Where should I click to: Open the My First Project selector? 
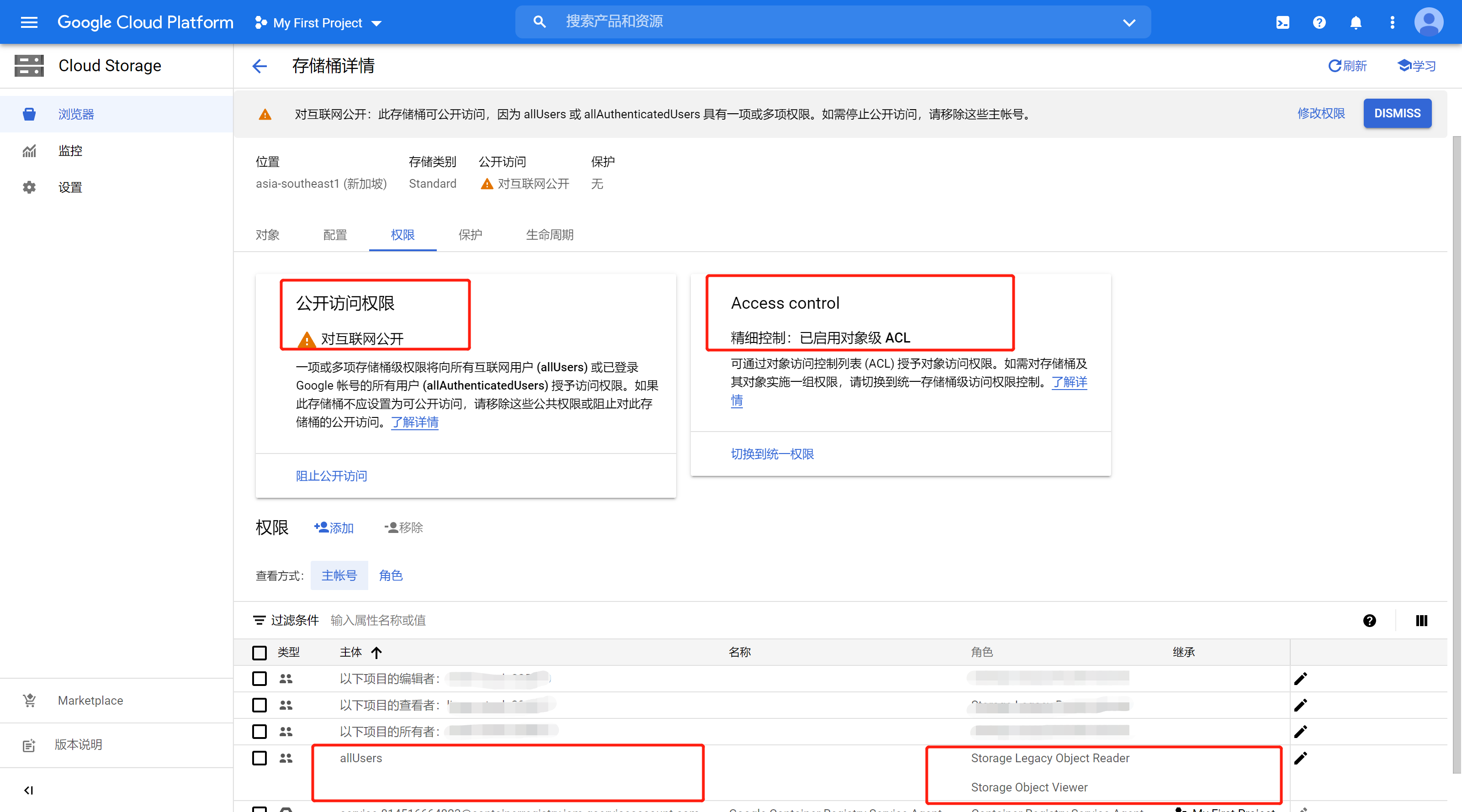click(318, 23)
